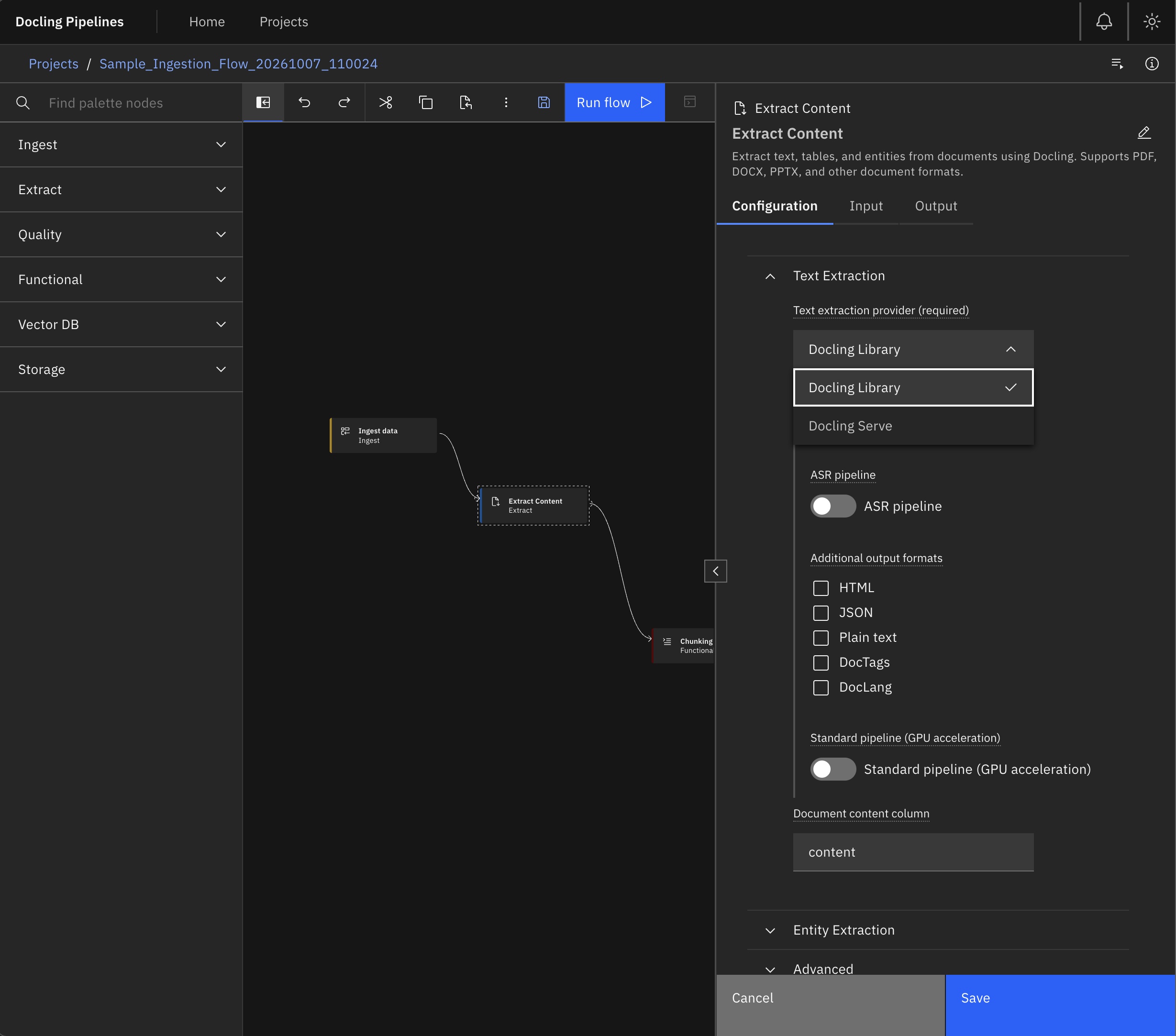Open the information icon in breadcrumb bar

[1151, 64]
